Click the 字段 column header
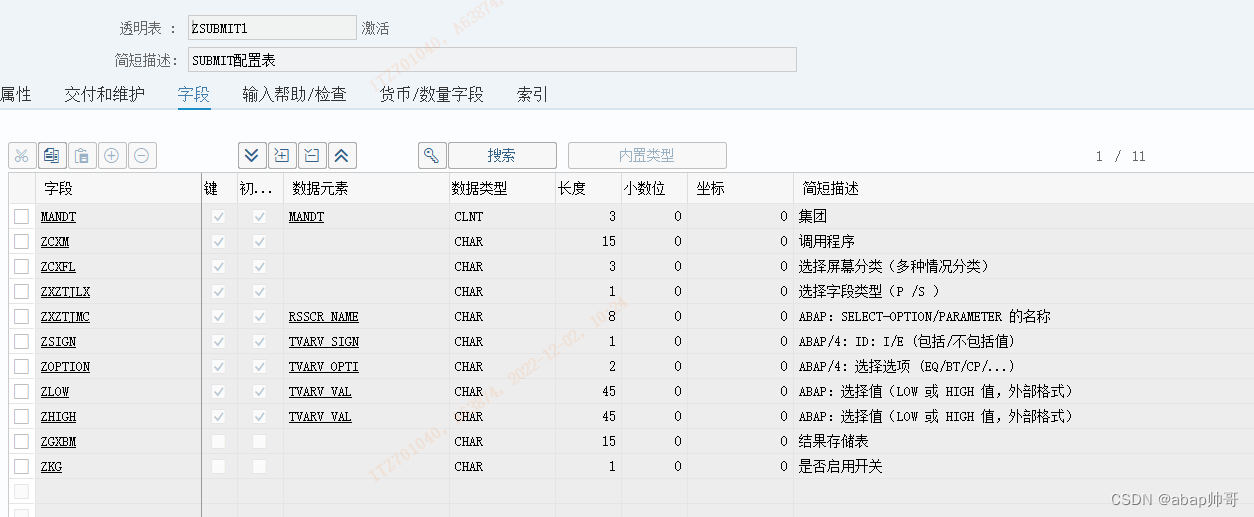 click(x=119, y=188)
